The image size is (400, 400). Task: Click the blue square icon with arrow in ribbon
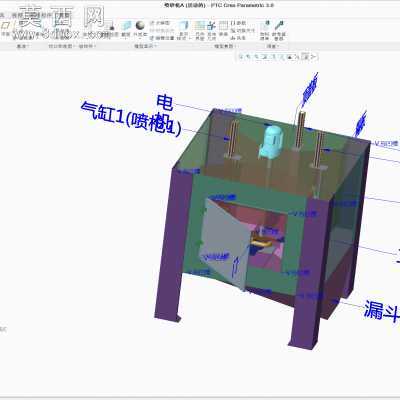click(211, 26)
